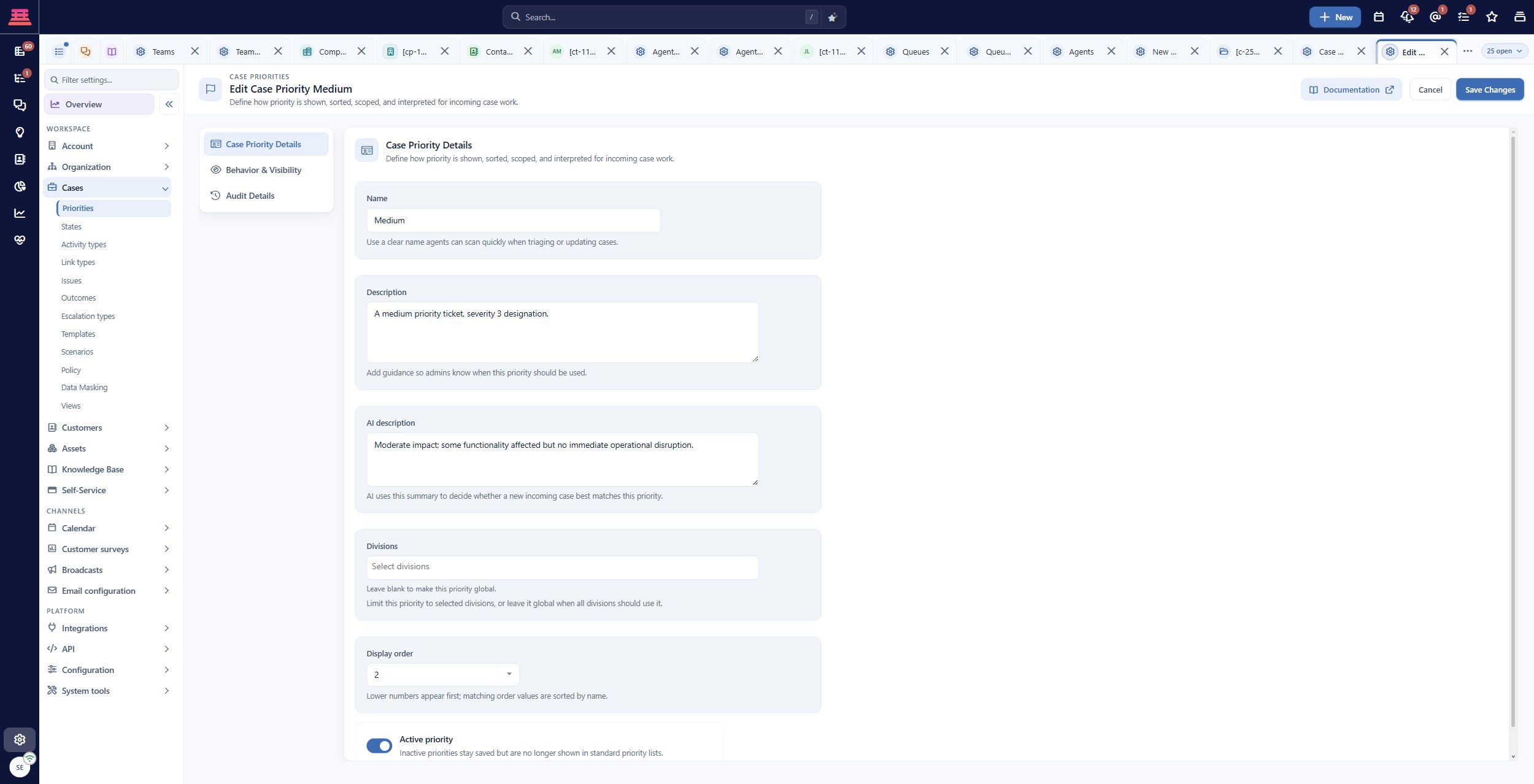
Task: Expand the Organization settings section
Action: 107,167
